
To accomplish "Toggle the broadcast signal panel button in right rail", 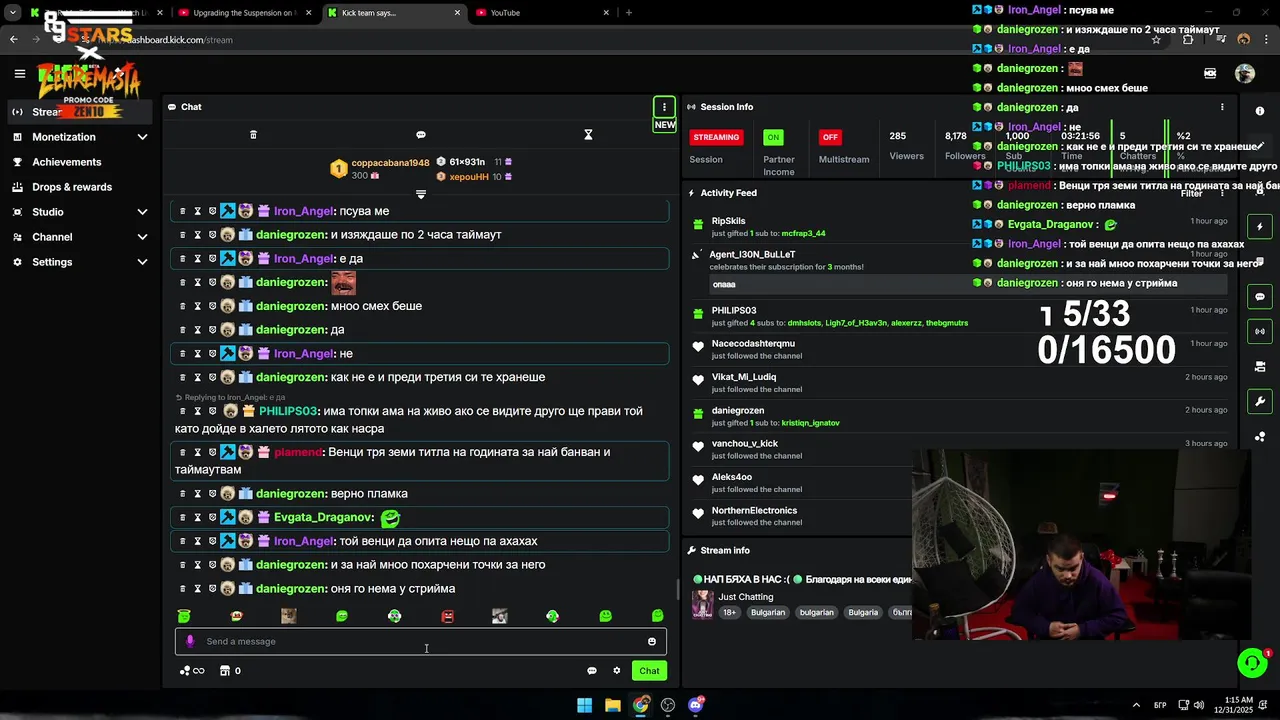I will coord(1260,331).
